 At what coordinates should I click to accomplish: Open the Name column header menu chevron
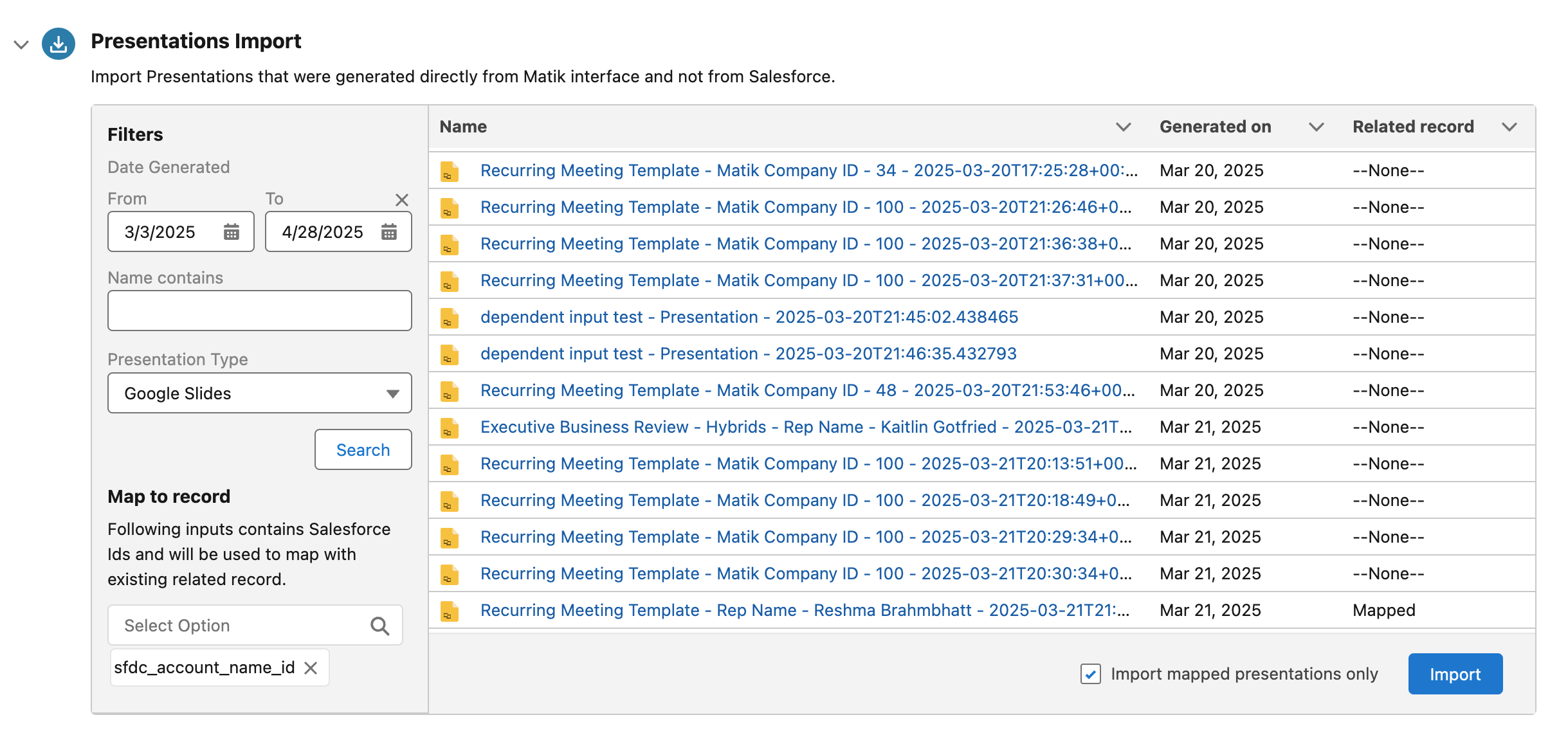tap(1124, 127)
